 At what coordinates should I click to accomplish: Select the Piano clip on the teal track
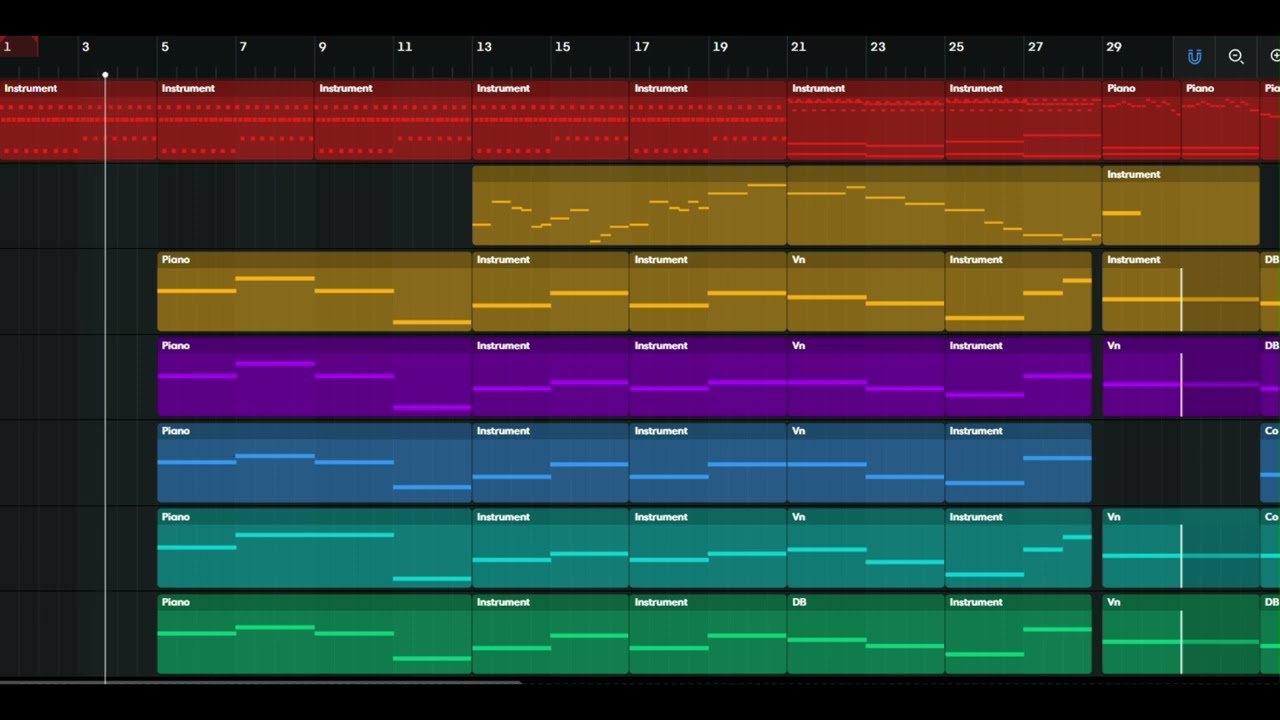point(314,549)
